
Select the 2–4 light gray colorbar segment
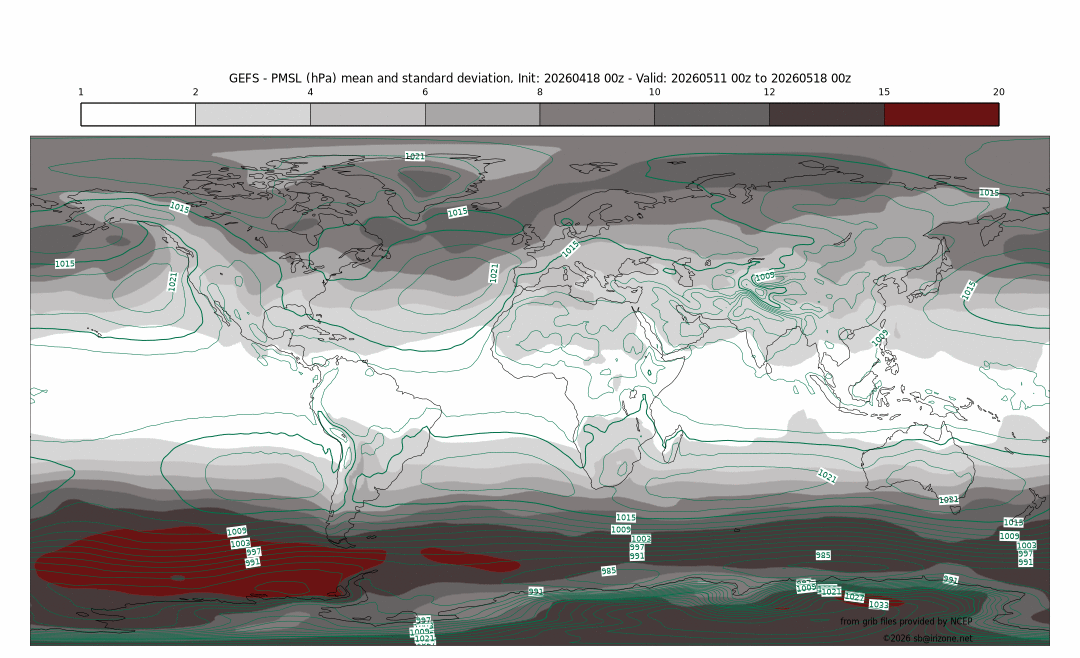click(x=253, y=114)
